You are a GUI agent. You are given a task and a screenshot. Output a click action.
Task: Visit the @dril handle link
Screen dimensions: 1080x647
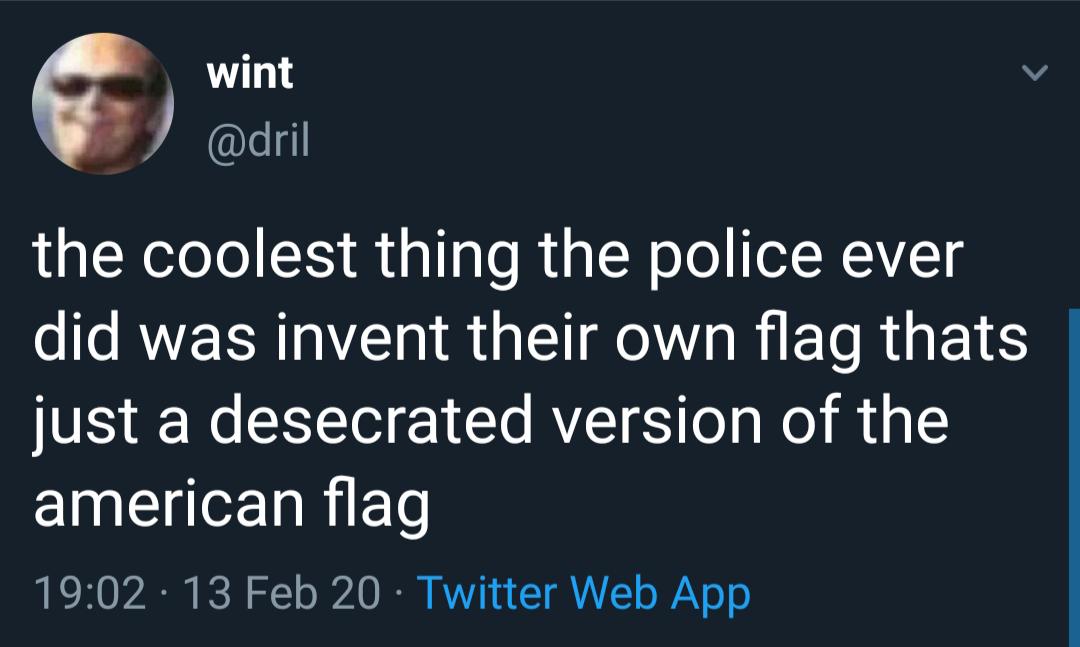(258, 140)
